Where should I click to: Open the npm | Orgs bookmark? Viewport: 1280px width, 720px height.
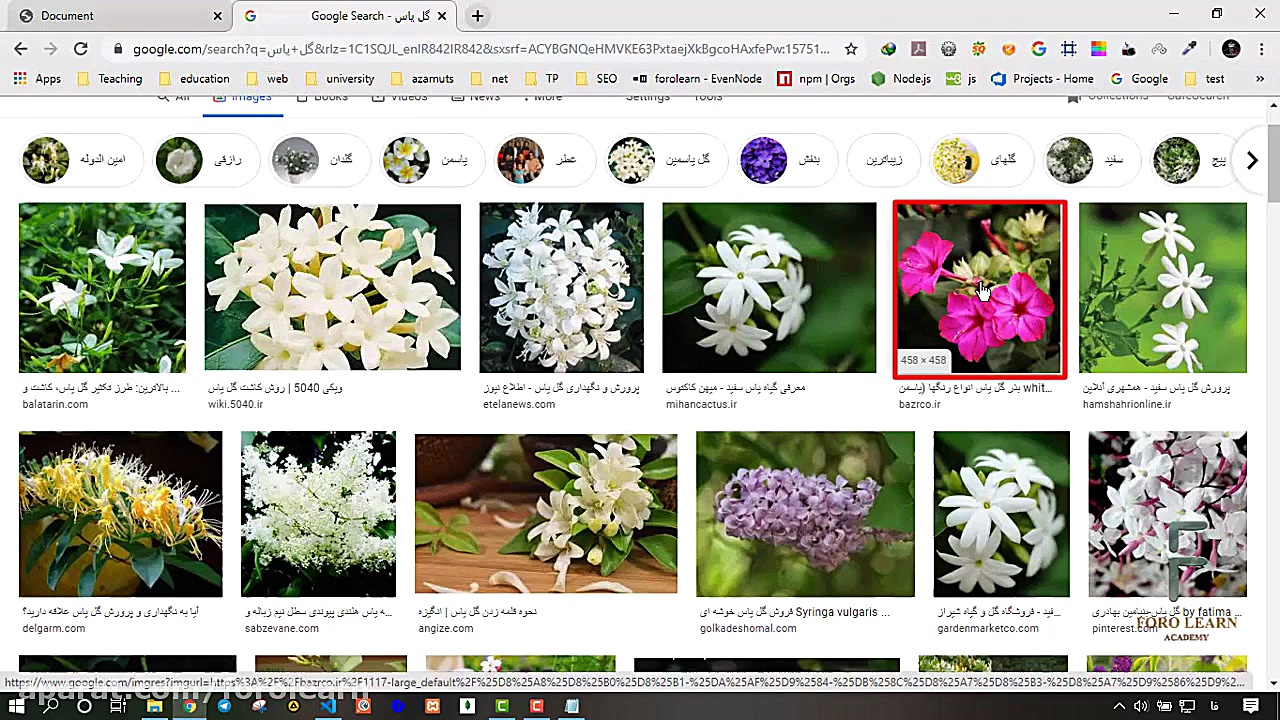816,79
